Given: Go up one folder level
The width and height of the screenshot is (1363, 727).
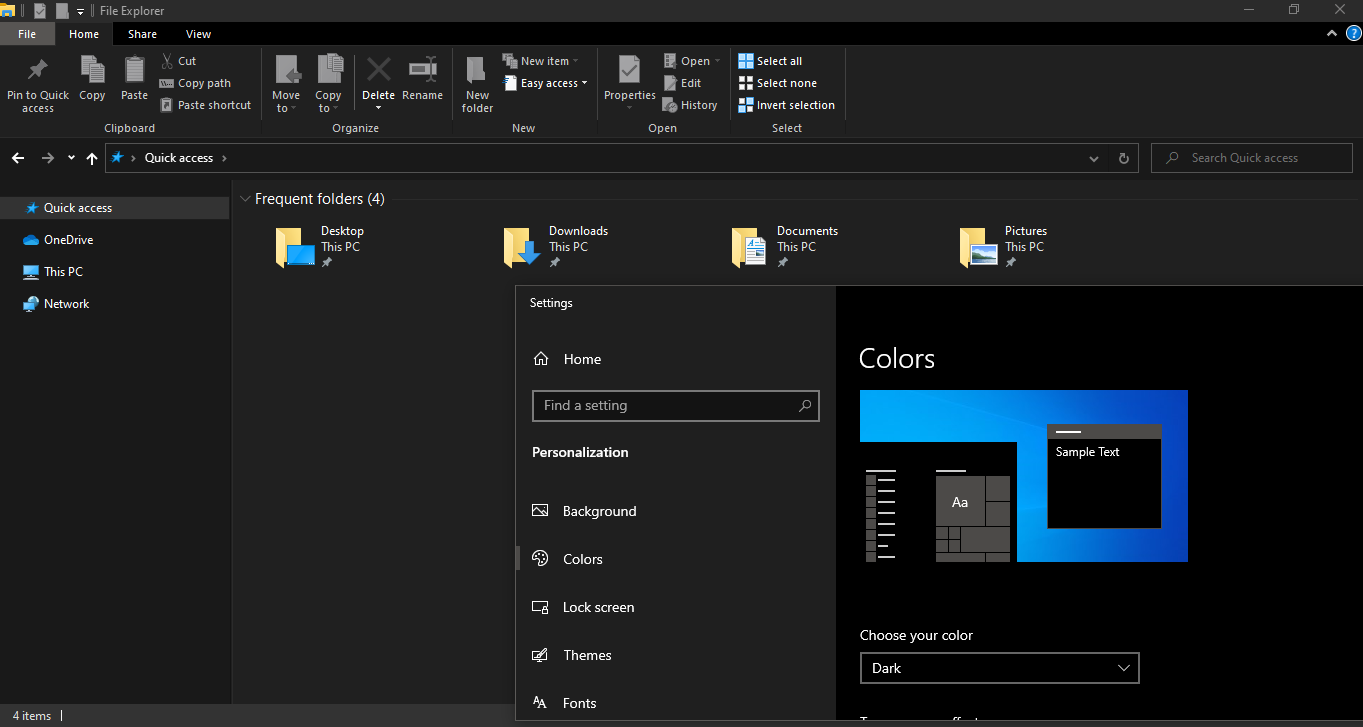Looking at the screenshot, I should tap(92, 158).
